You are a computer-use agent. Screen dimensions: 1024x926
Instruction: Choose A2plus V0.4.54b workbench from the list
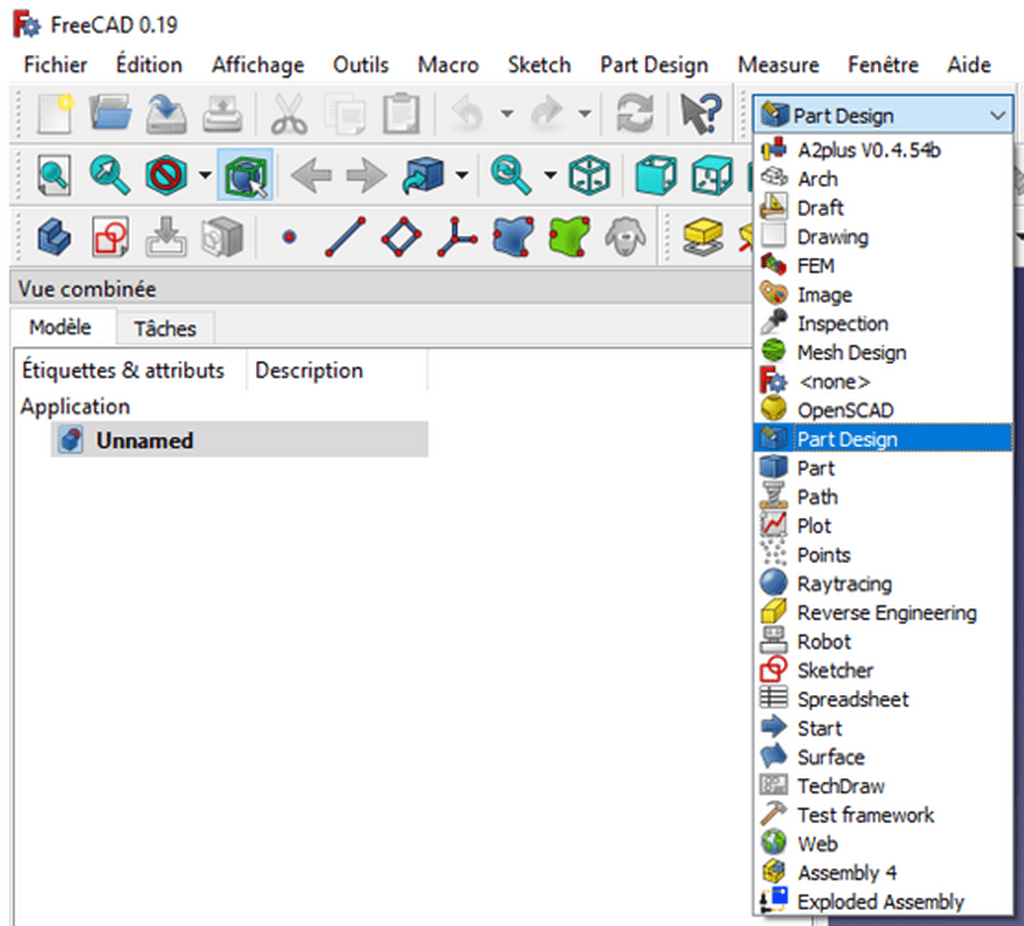coord(883,150)
